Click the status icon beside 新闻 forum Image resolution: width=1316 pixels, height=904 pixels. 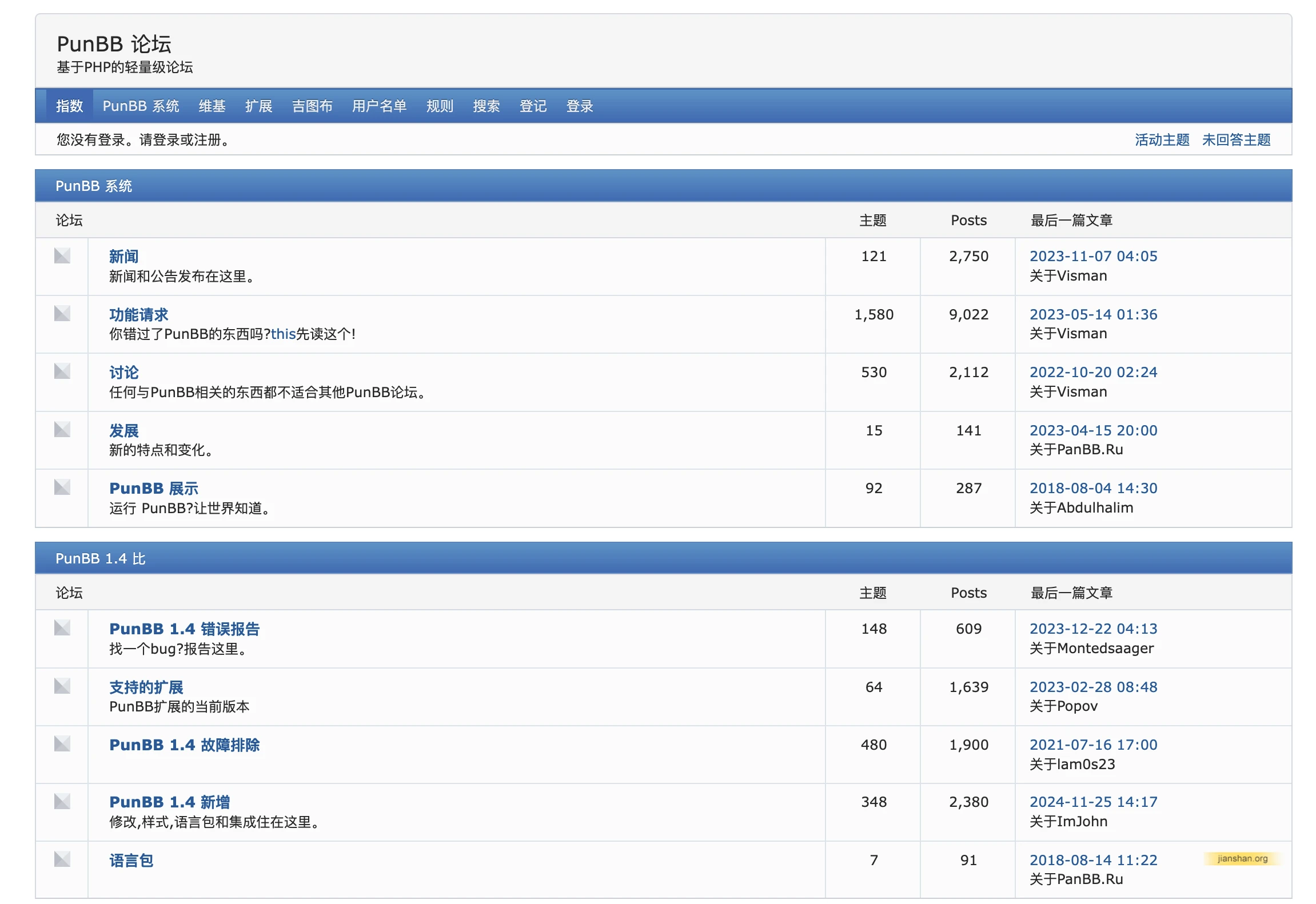click(62, 255)
